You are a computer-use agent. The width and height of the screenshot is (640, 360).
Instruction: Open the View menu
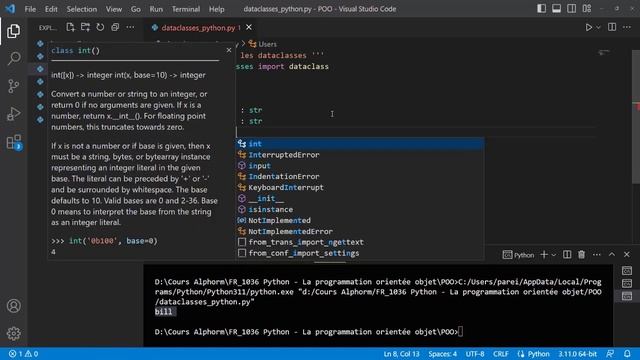(114, 9)
